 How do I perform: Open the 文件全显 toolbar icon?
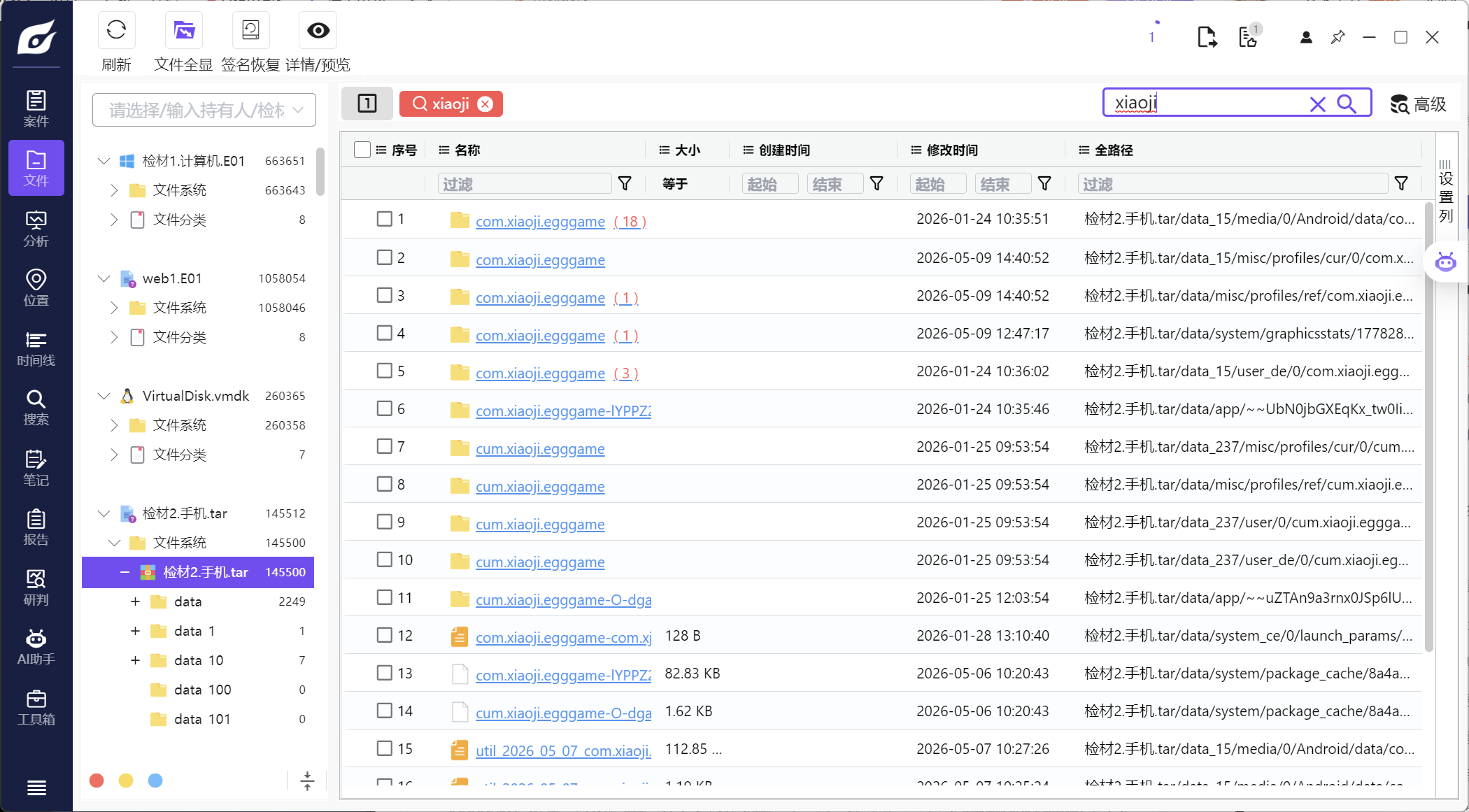click(184, 30)
